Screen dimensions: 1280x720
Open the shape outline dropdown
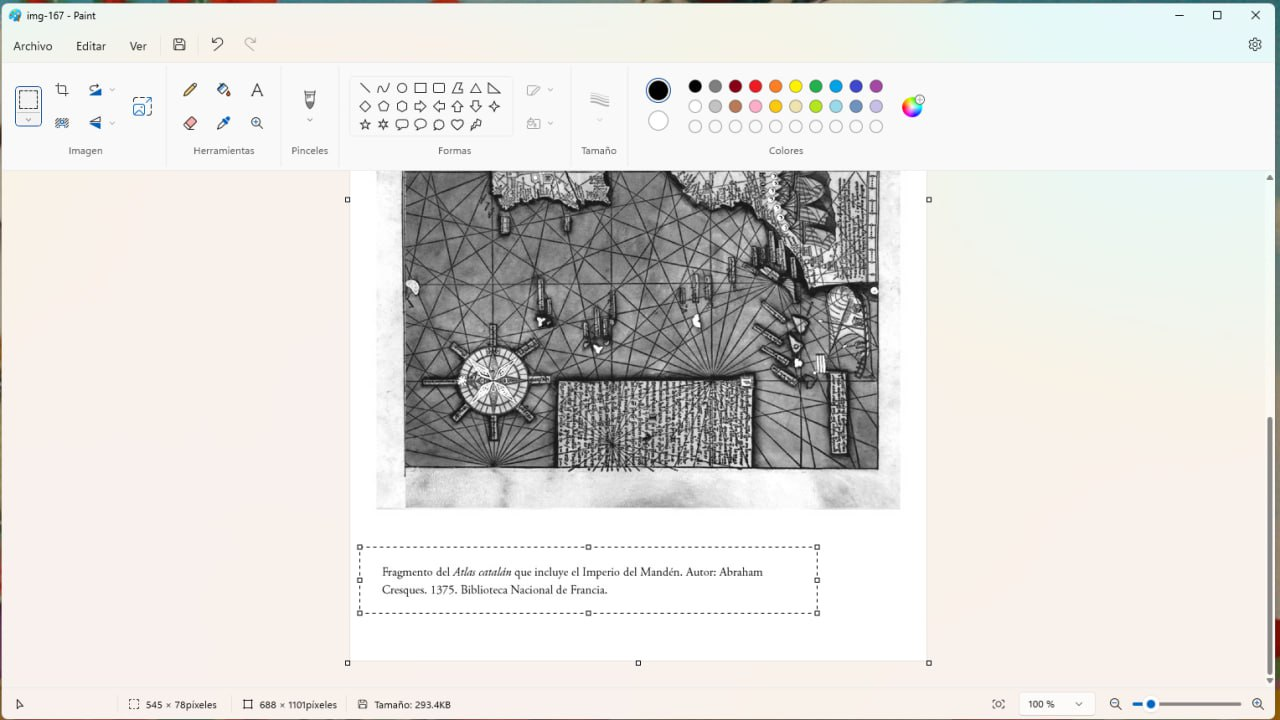pyautogui.click(x=539, y=90)
